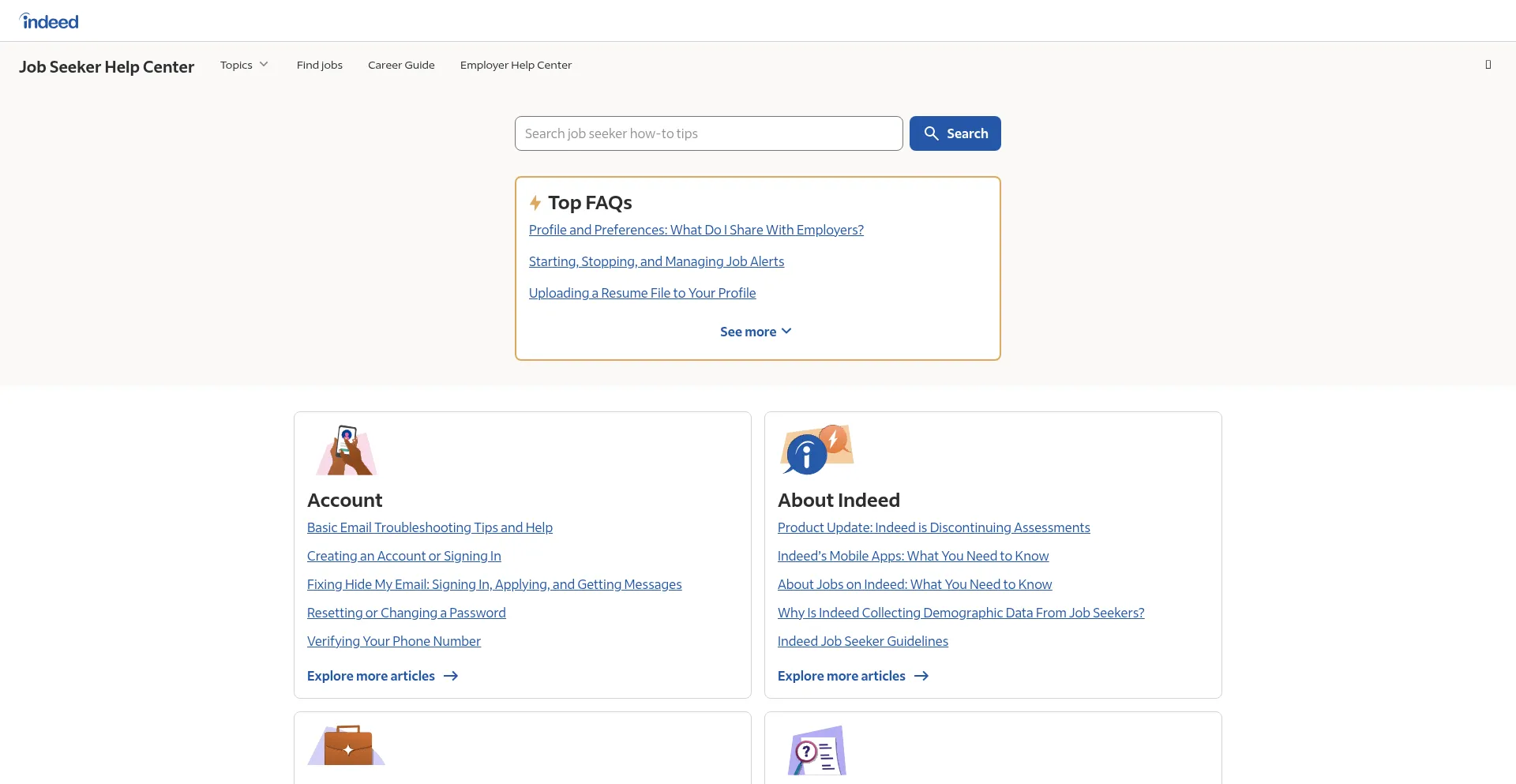Click the Top FAQs heading text
1516x784 pixels.
(590, 203)
